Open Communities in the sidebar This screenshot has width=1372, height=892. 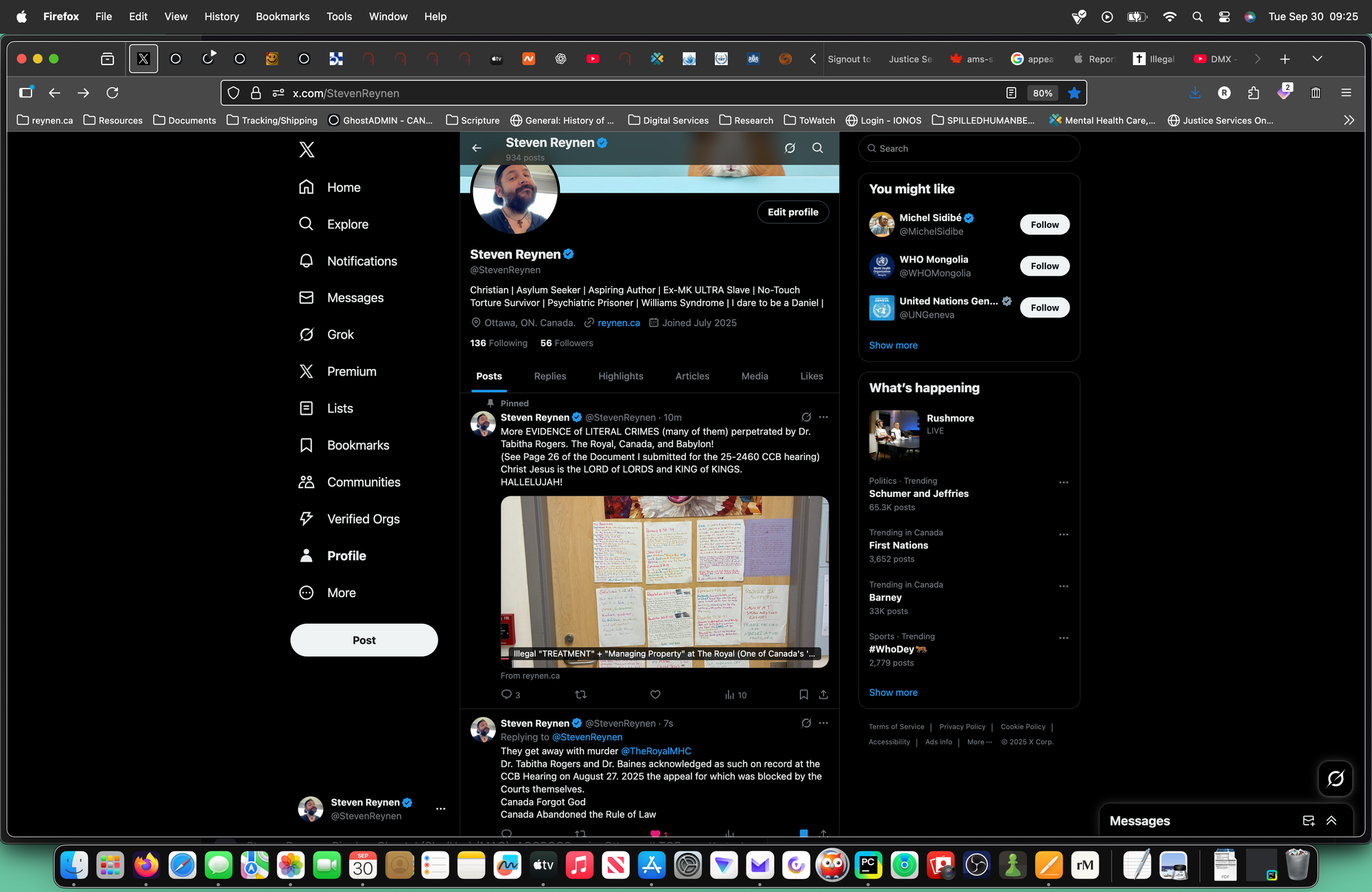363,482
